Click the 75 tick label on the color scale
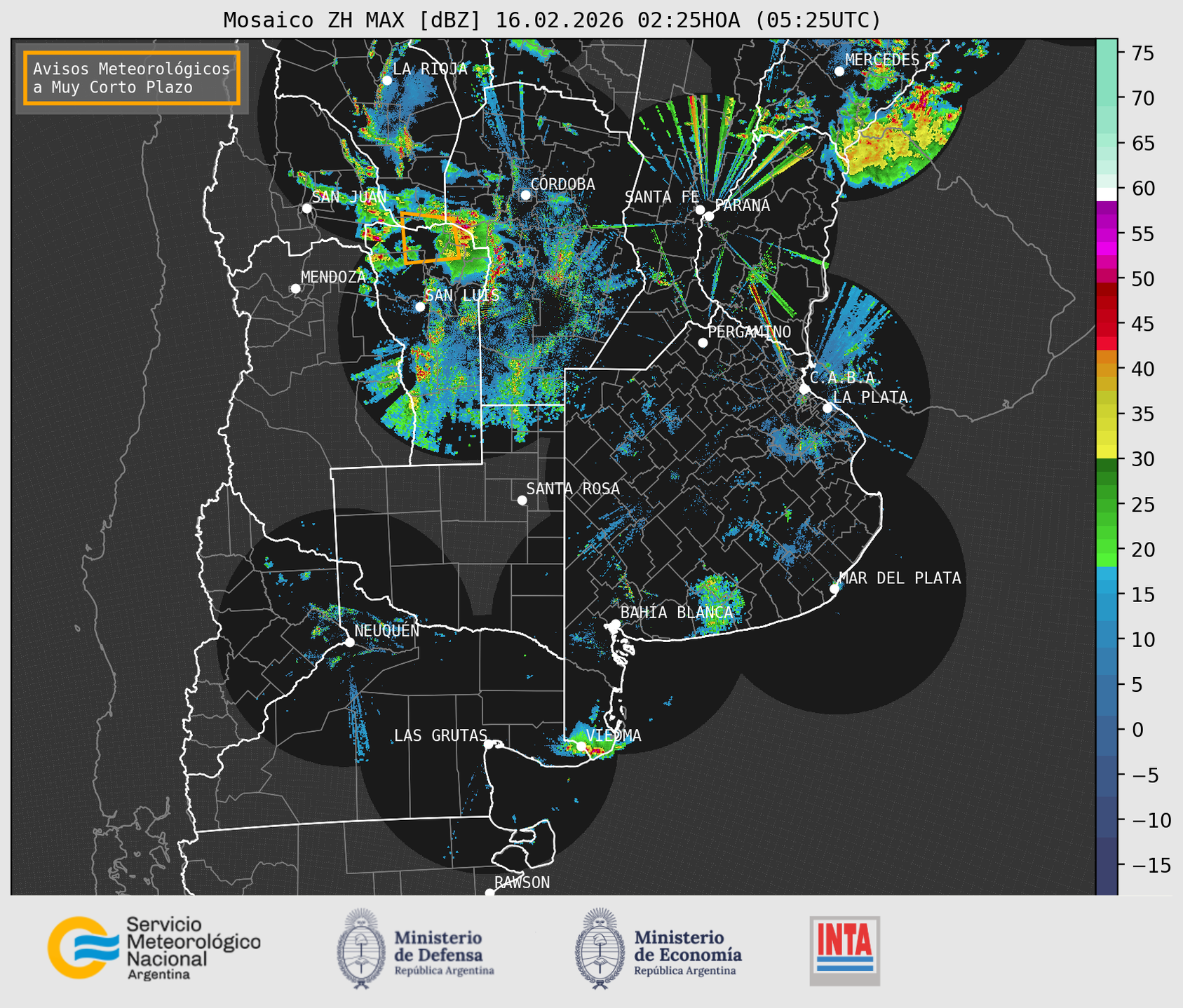This screenshot has height=1008, width=1183. [x=1144, y=53]
